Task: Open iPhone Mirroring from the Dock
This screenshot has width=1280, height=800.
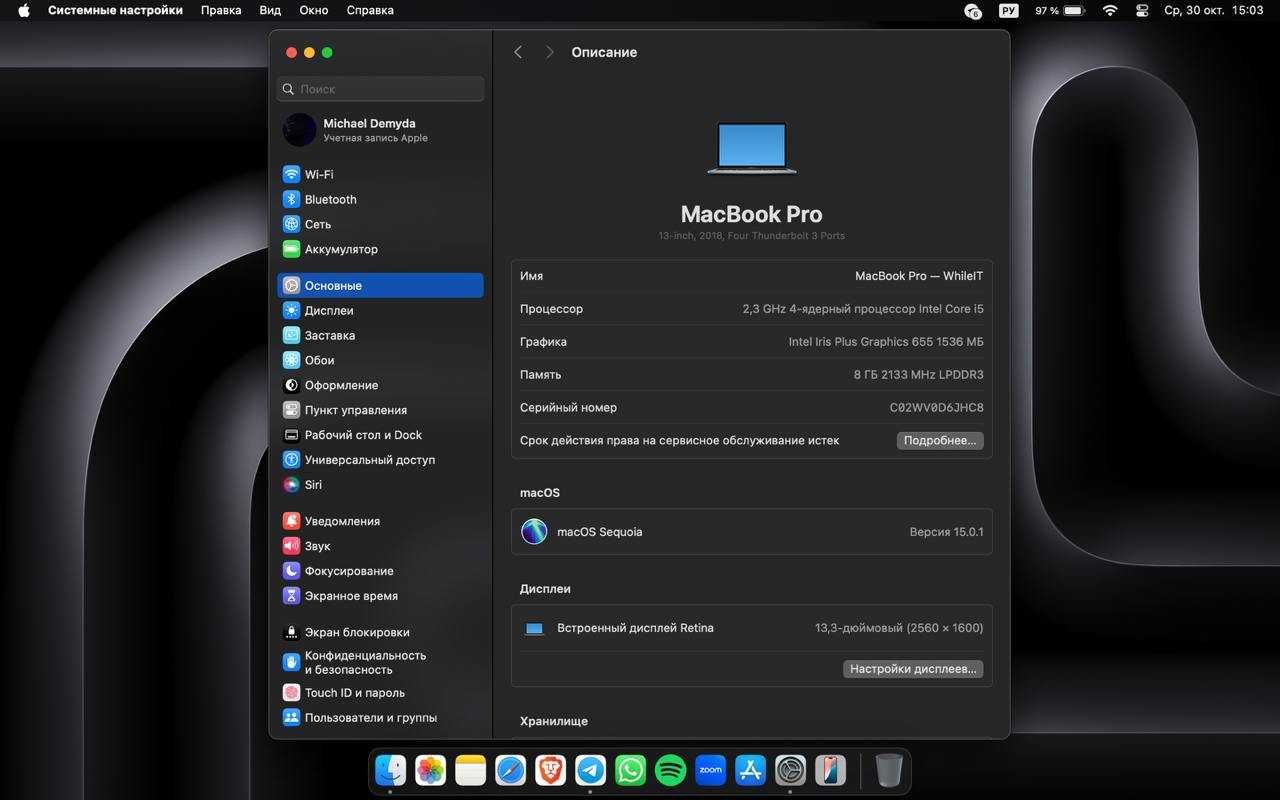Action: [x=831, y=770]
